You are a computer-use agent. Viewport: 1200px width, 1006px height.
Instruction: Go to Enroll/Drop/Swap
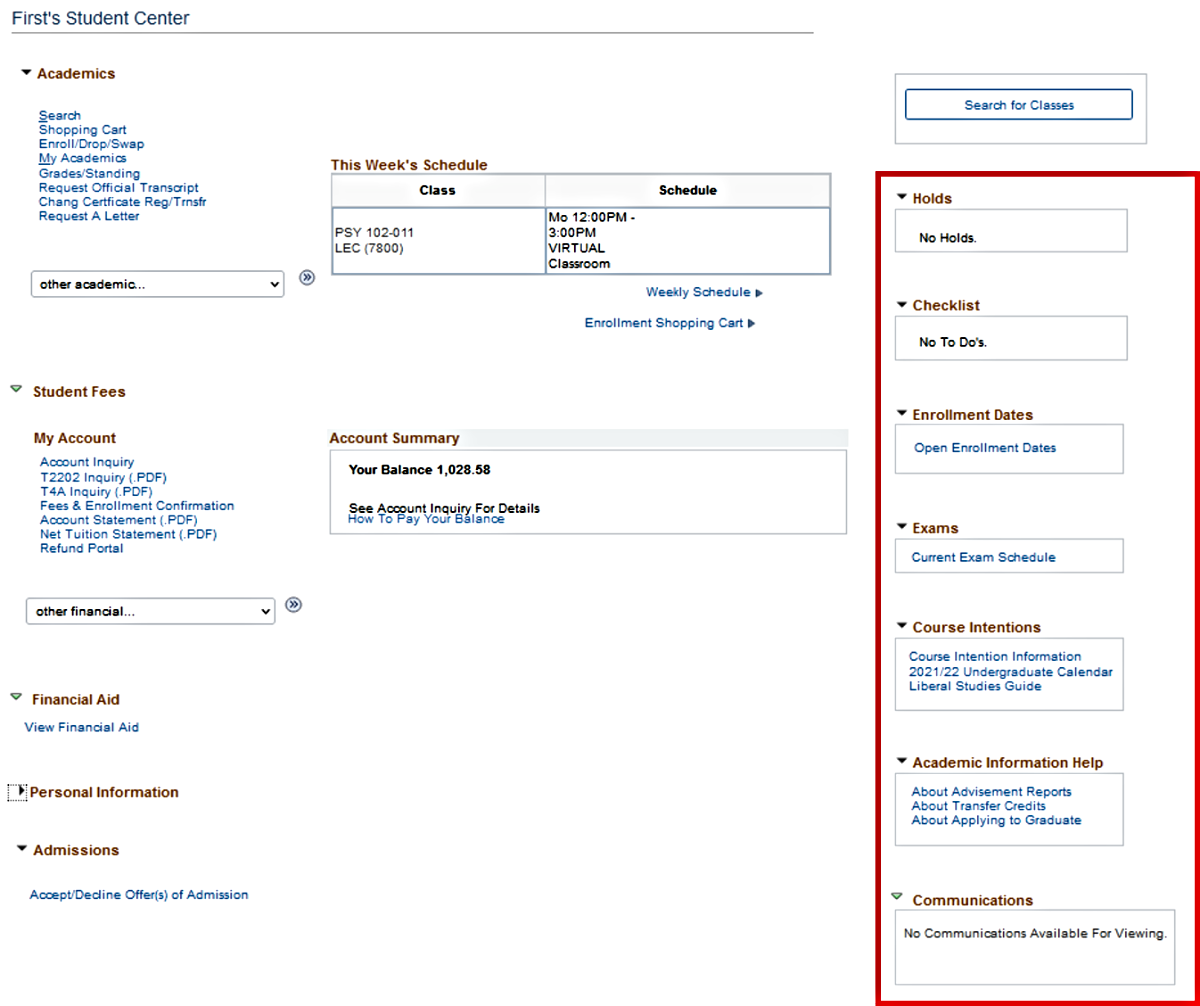[92, 144]
